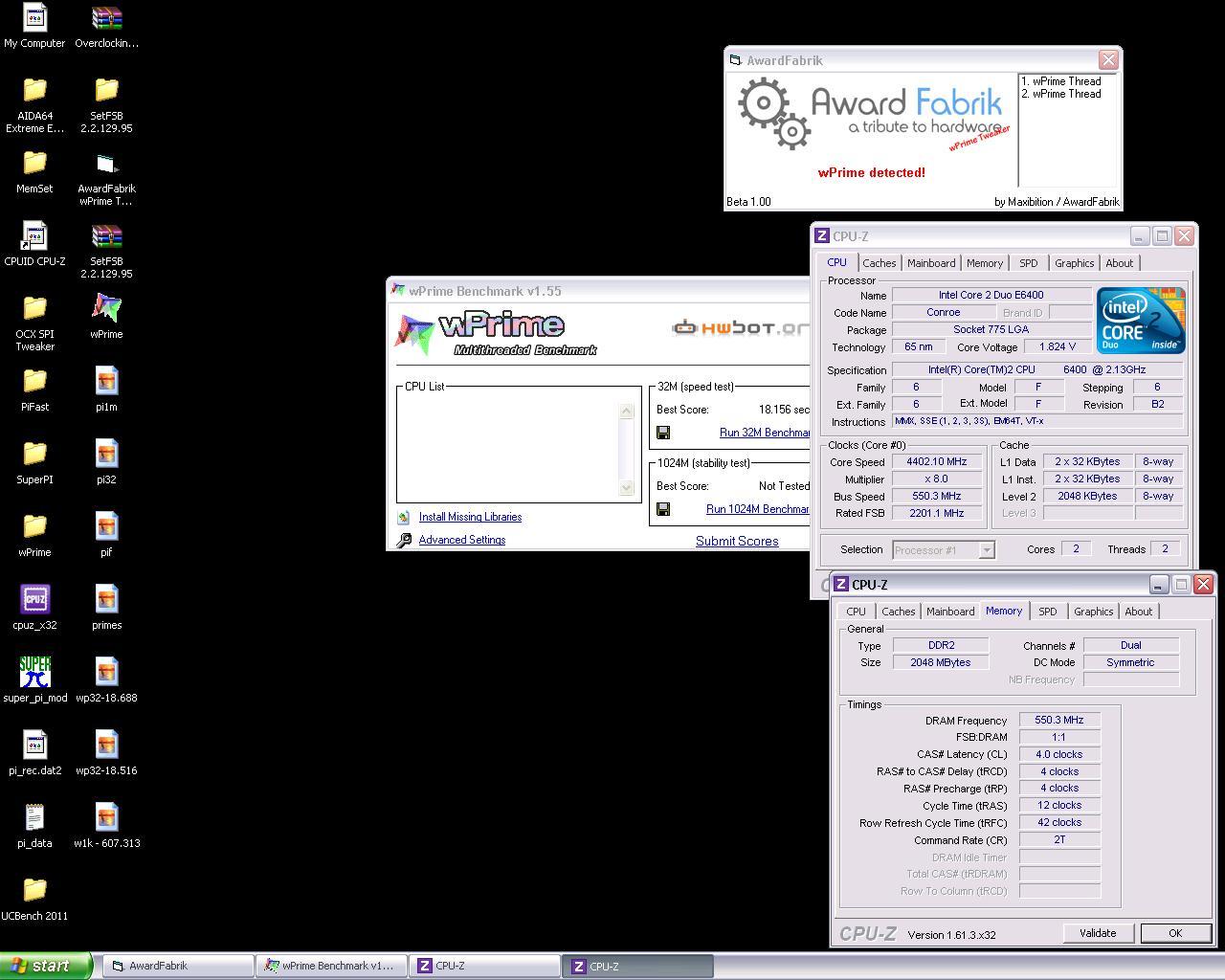
Task: Click the Core Speed 4402.10 MHz value
Action: click(936, 462)
